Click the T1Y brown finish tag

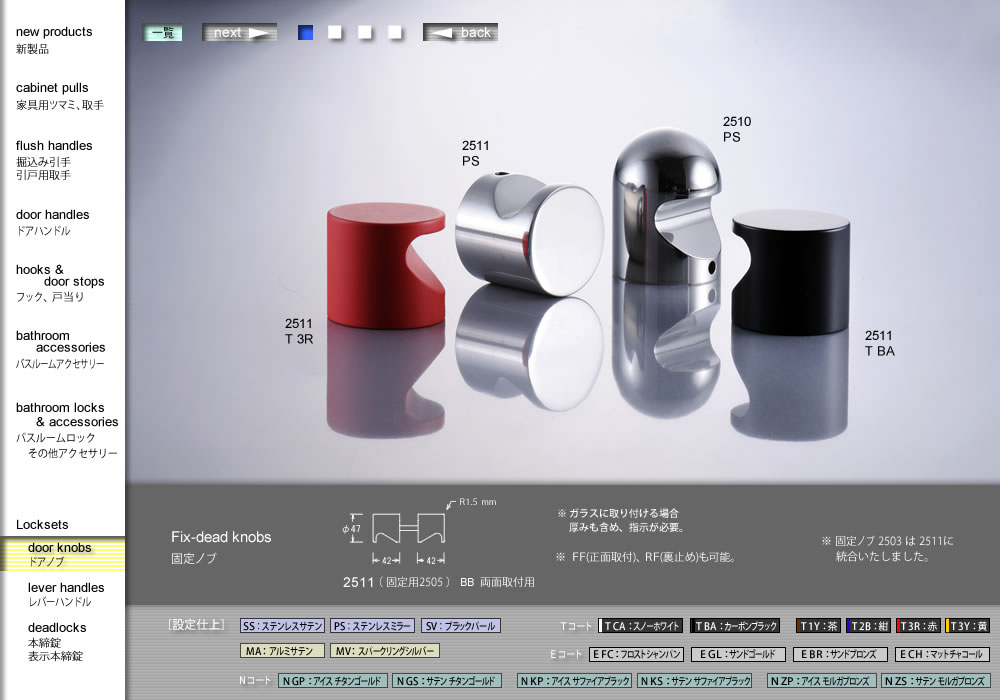pos(818,626)
